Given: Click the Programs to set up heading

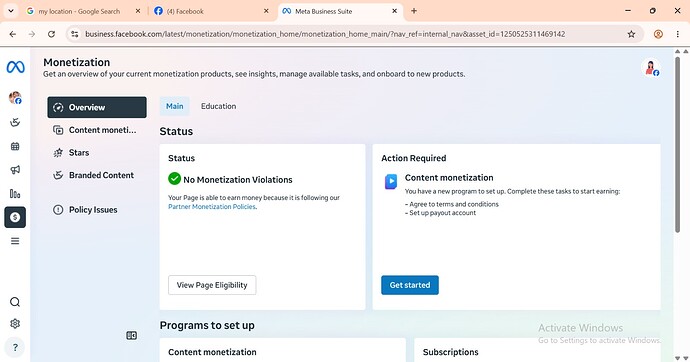Looking at the screenshot, I should click(x=207, y=325).
